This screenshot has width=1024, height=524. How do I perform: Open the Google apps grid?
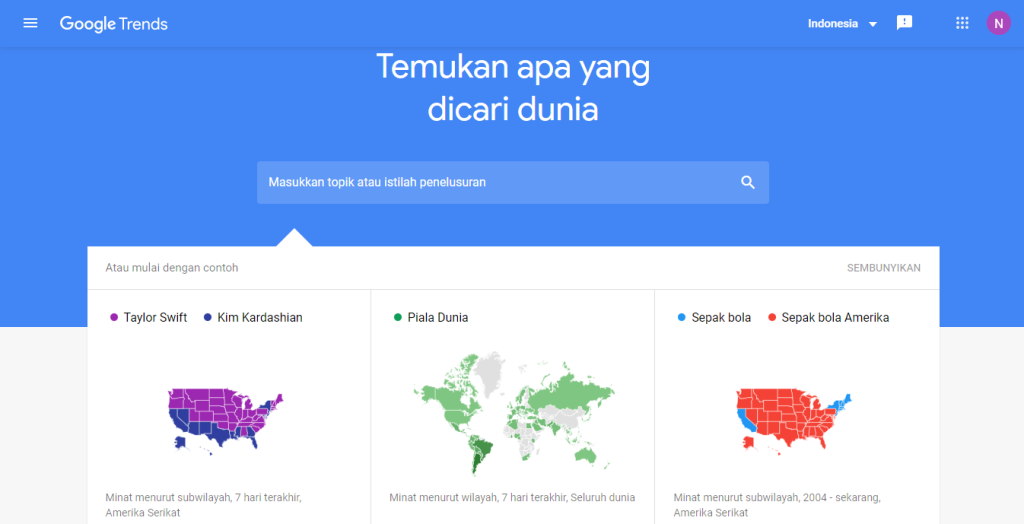click(x=962, y=24)
